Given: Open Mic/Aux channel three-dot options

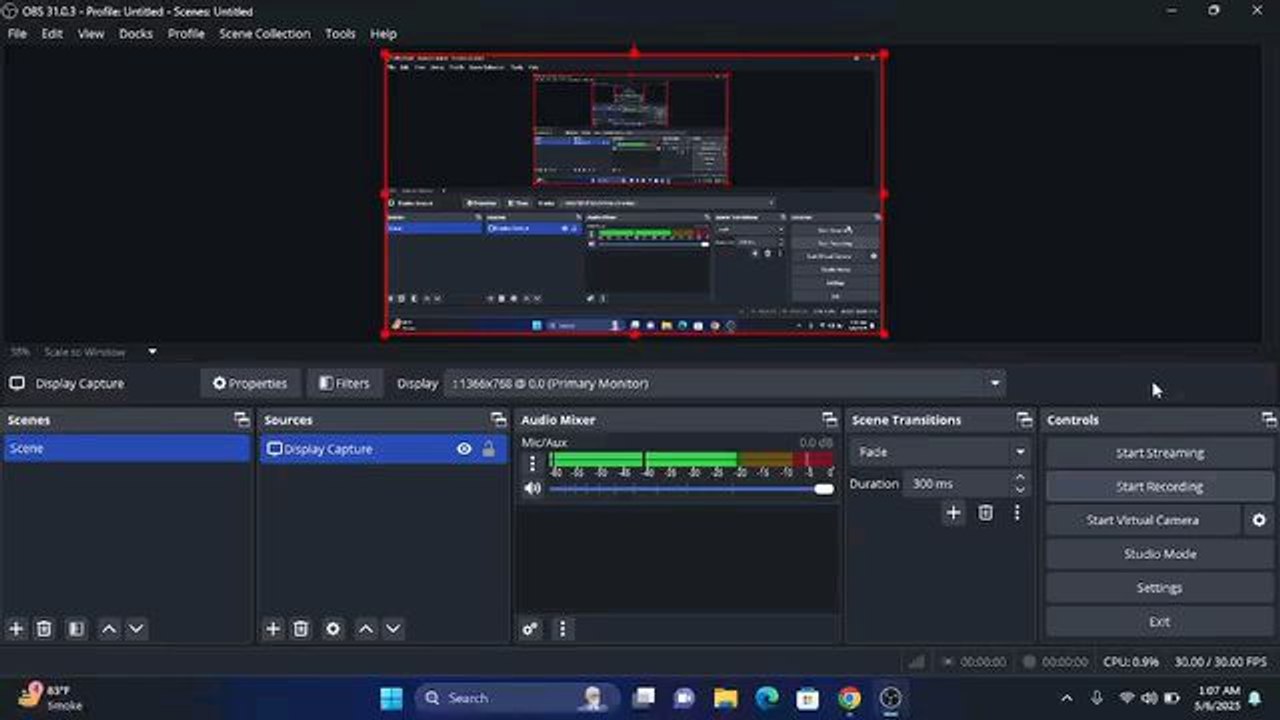Looking at the screenshot, I should [x=532, y=464].
